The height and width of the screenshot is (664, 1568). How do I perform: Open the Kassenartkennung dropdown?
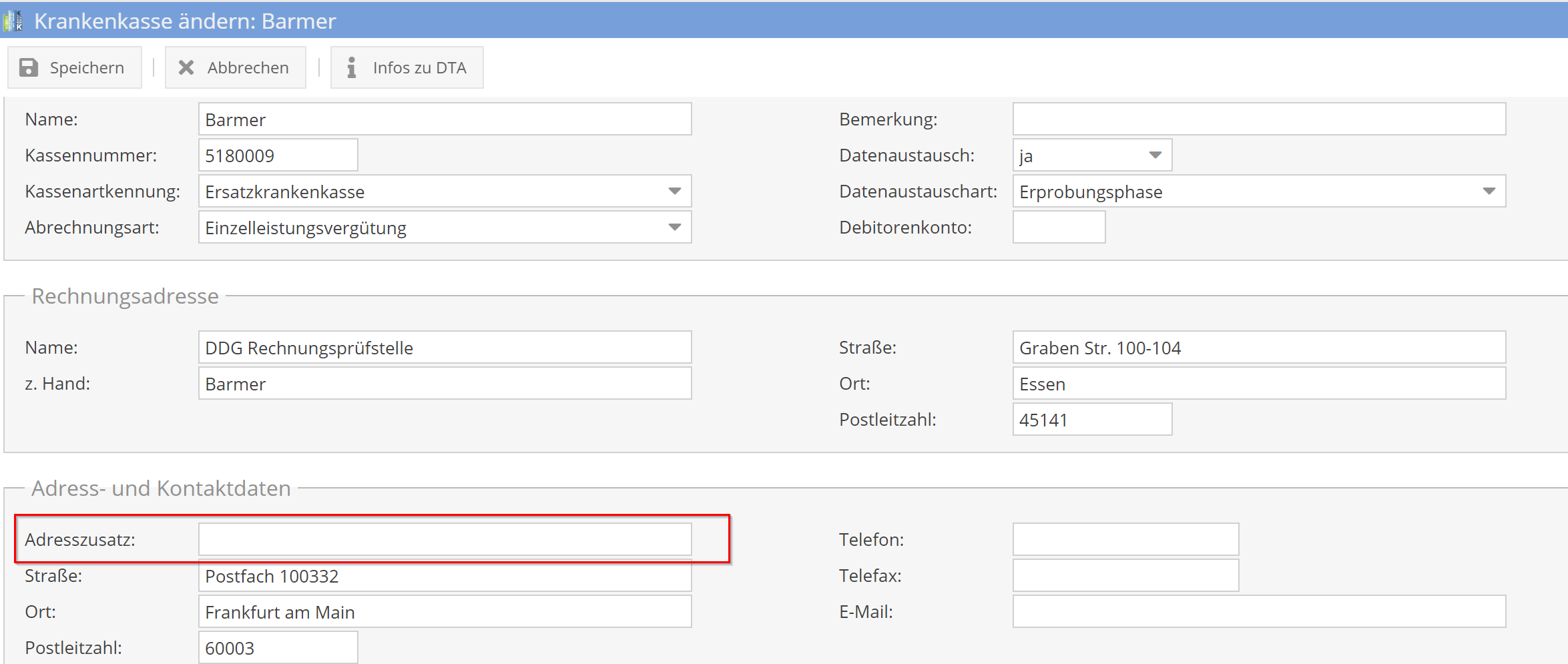674,192
